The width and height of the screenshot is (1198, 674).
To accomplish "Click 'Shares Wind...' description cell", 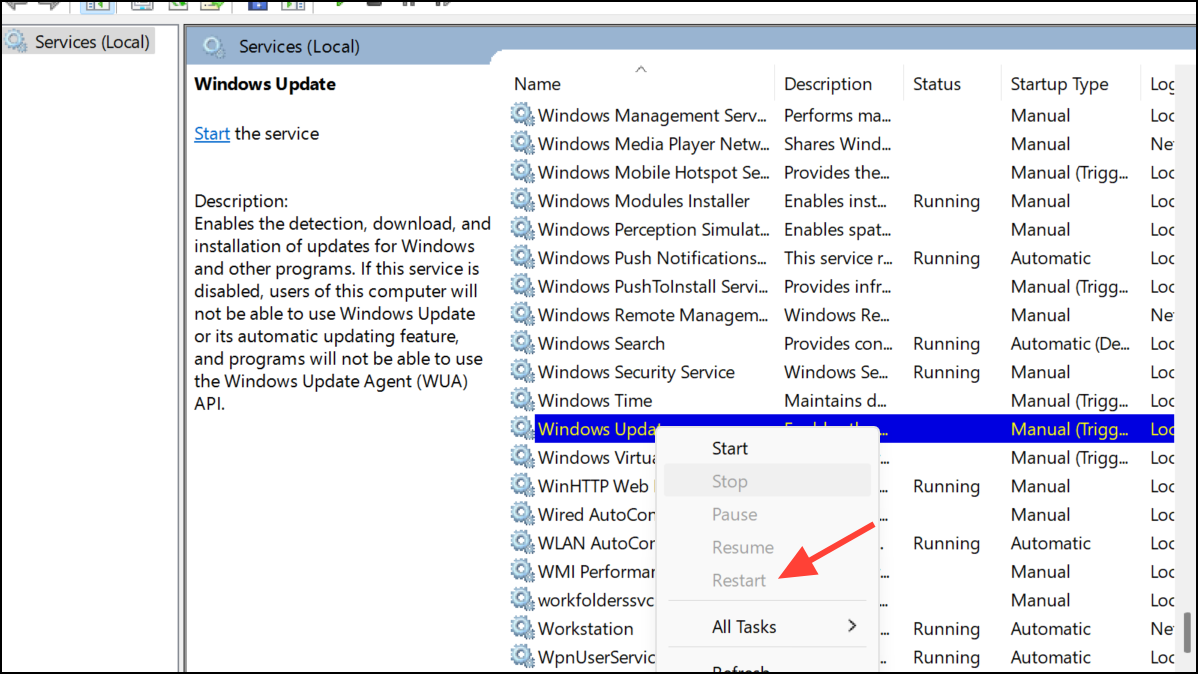I will (837, 144).
